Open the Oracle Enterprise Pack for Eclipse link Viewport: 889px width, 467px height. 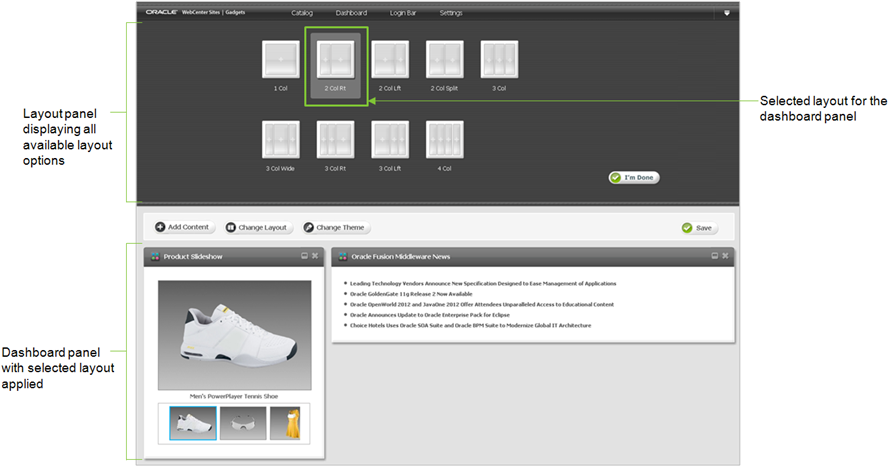(429, 315)
